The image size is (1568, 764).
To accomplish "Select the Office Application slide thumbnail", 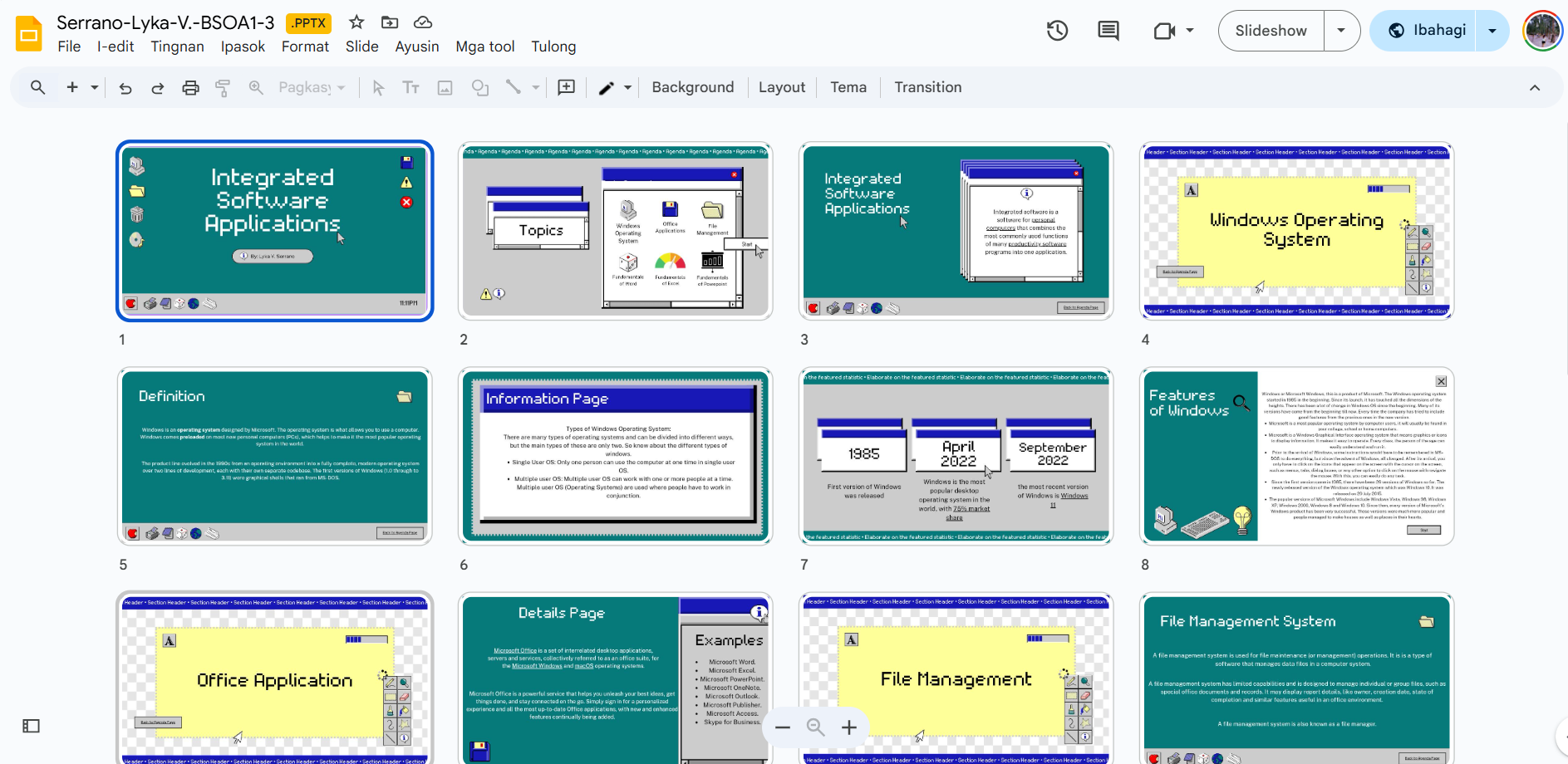I will 275,678.
